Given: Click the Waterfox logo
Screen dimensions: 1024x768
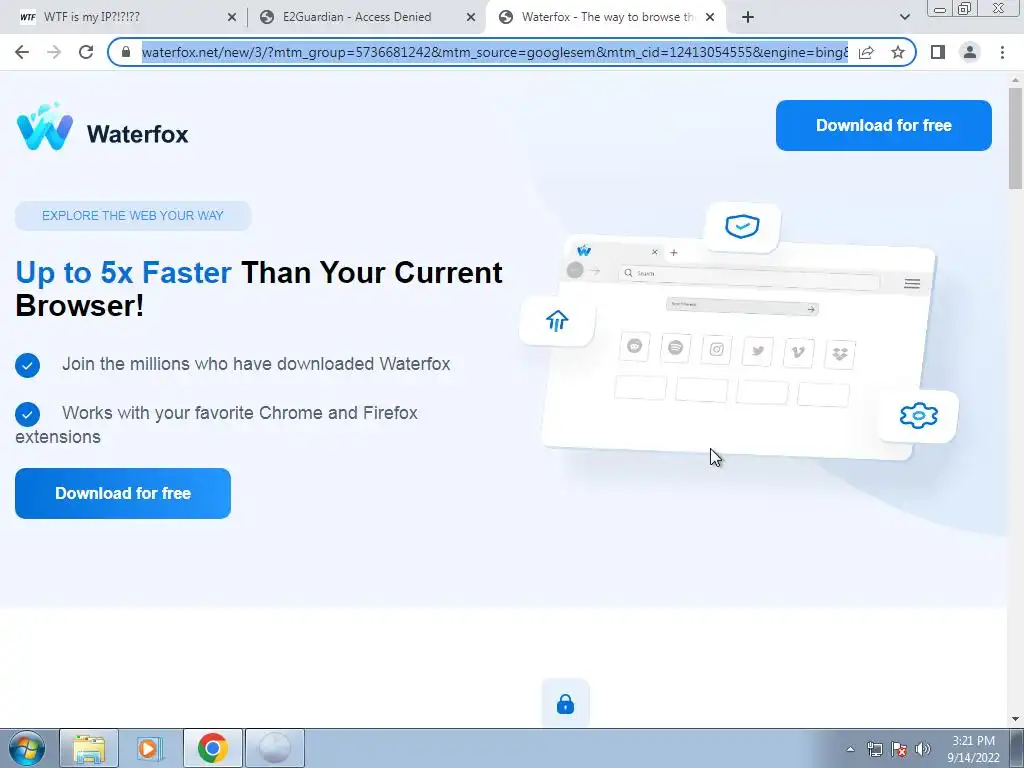Looking at the screenshot, I should 103,127.
